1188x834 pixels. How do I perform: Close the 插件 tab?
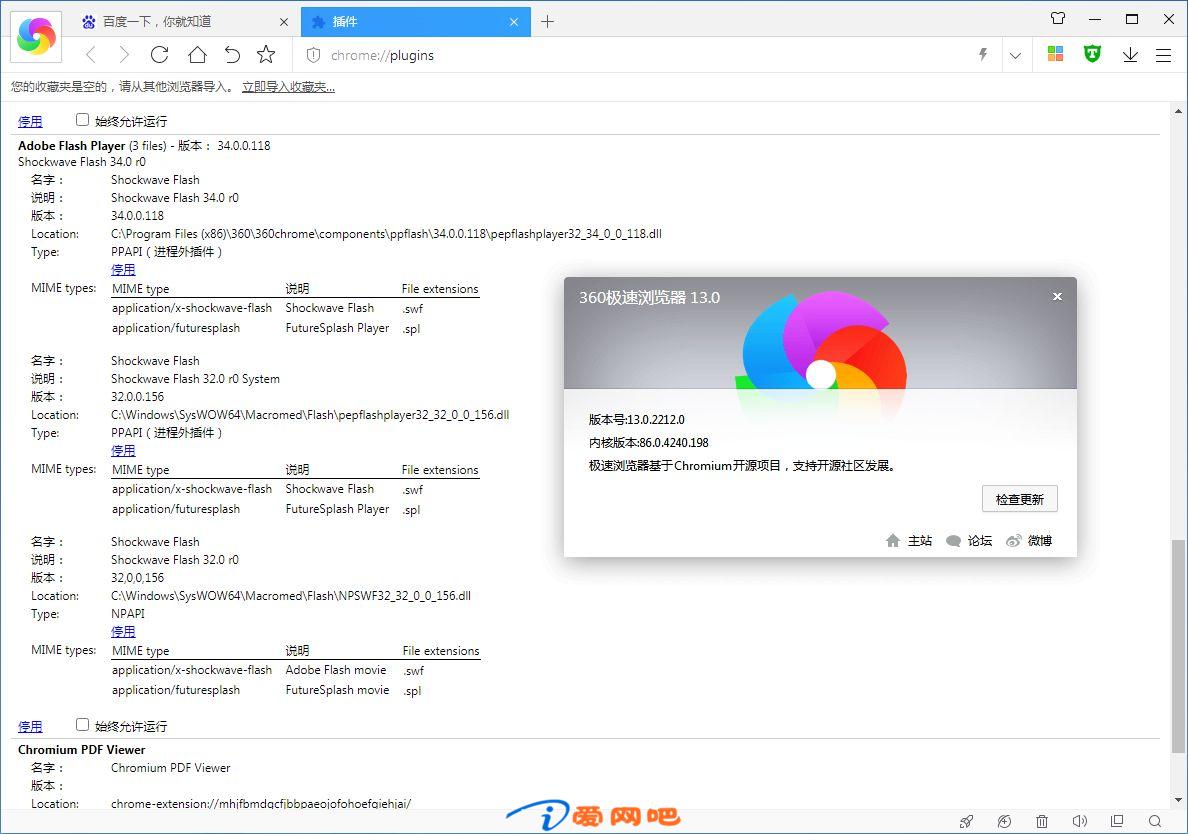click(514, 22)
